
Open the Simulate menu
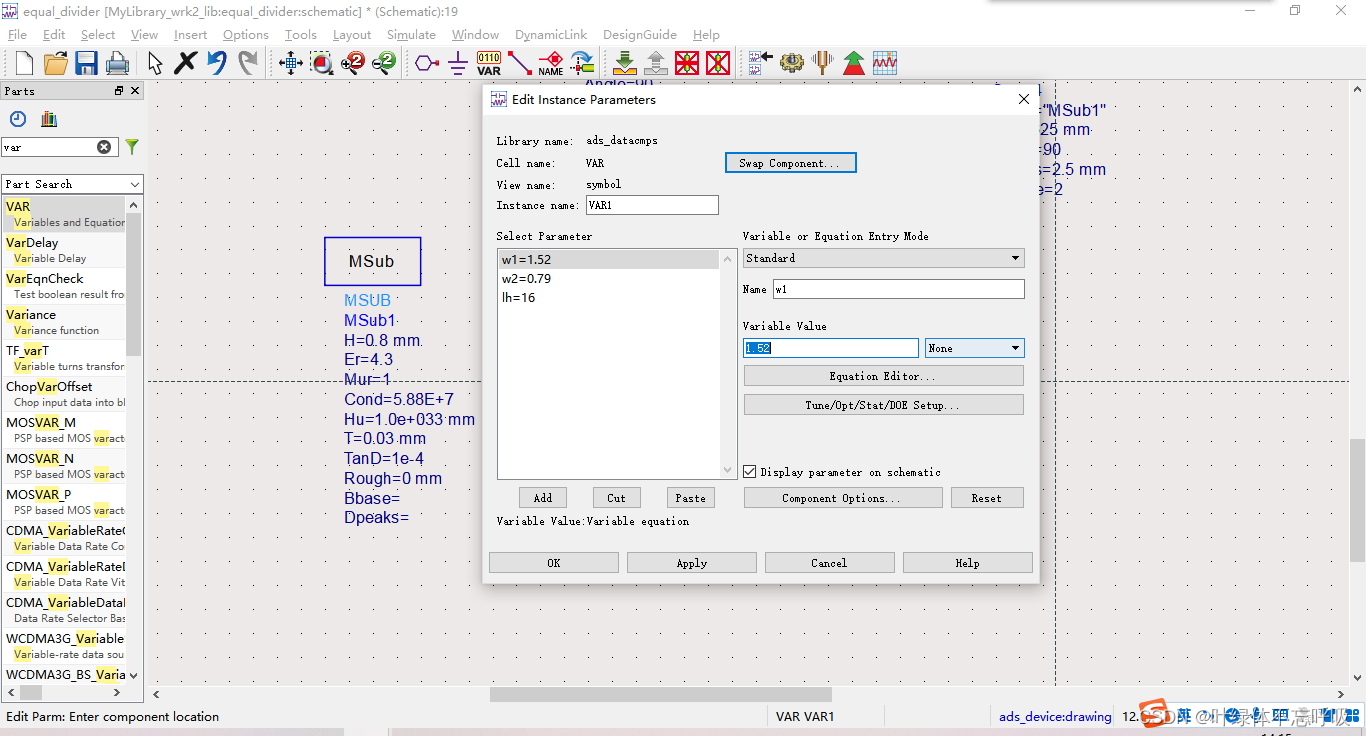coord(411,35)
